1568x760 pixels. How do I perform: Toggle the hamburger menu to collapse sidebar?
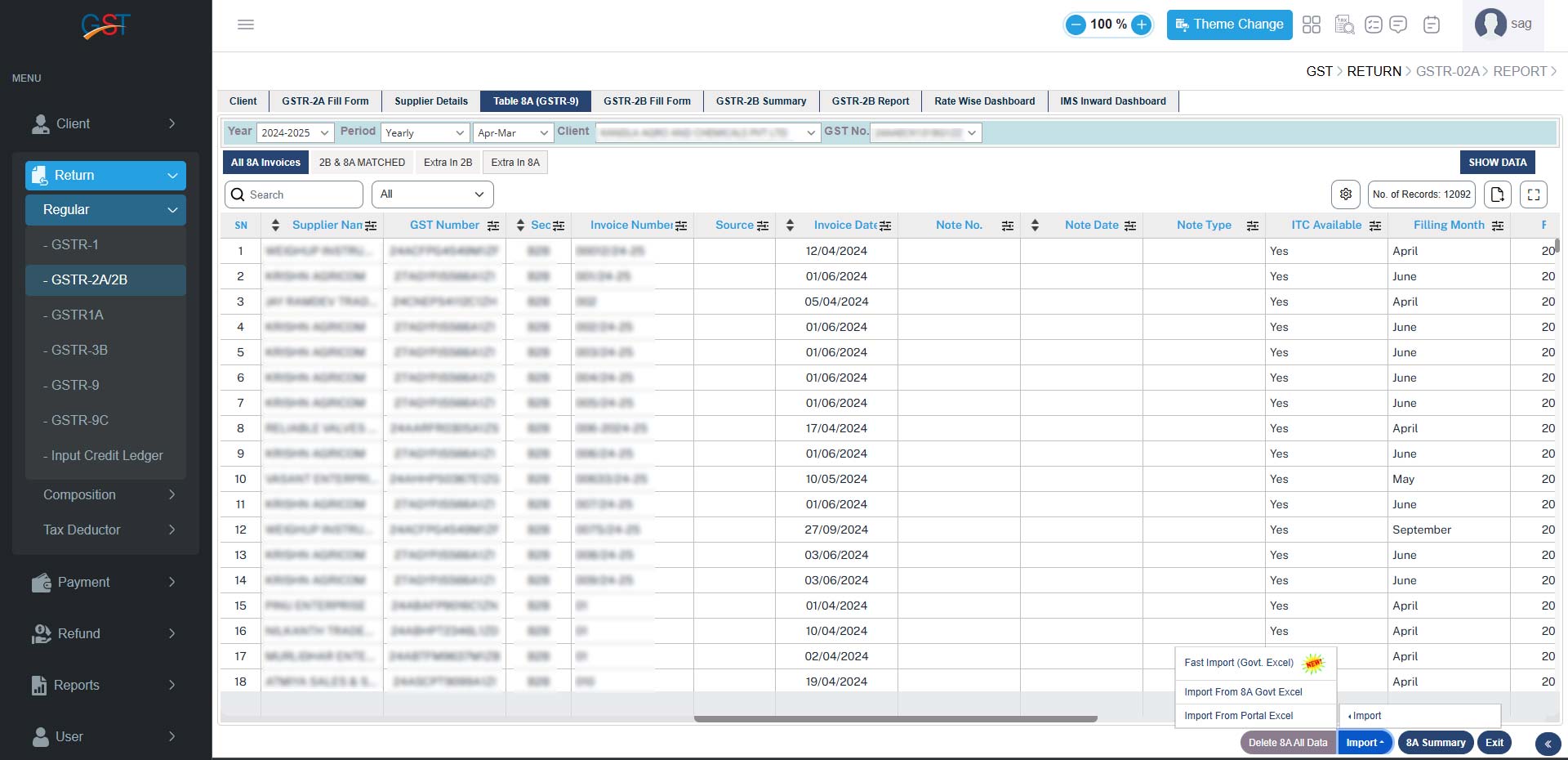coord(246,25)
